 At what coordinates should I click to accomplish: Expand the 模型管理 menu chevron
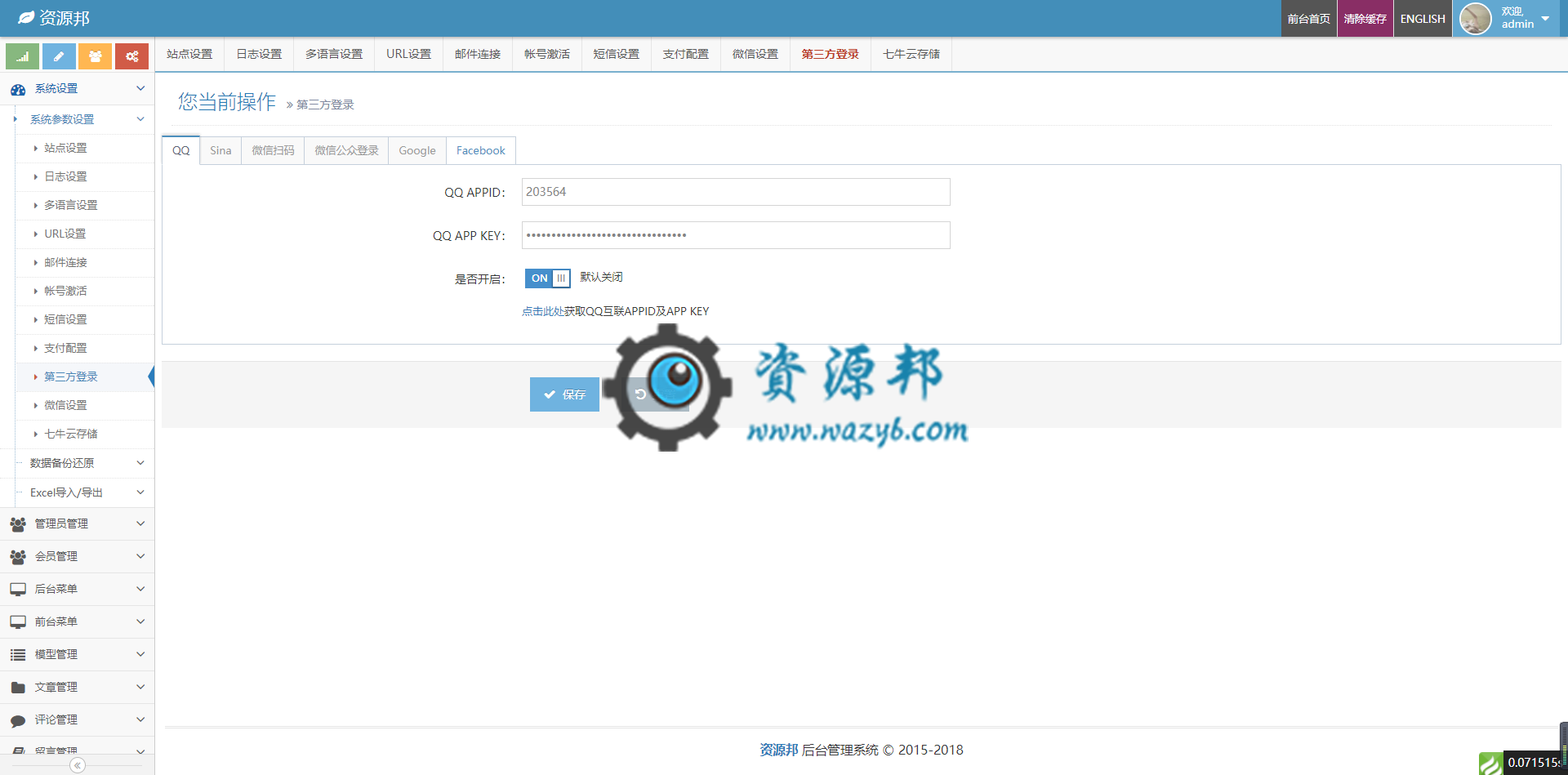click(x=140, y=654)
